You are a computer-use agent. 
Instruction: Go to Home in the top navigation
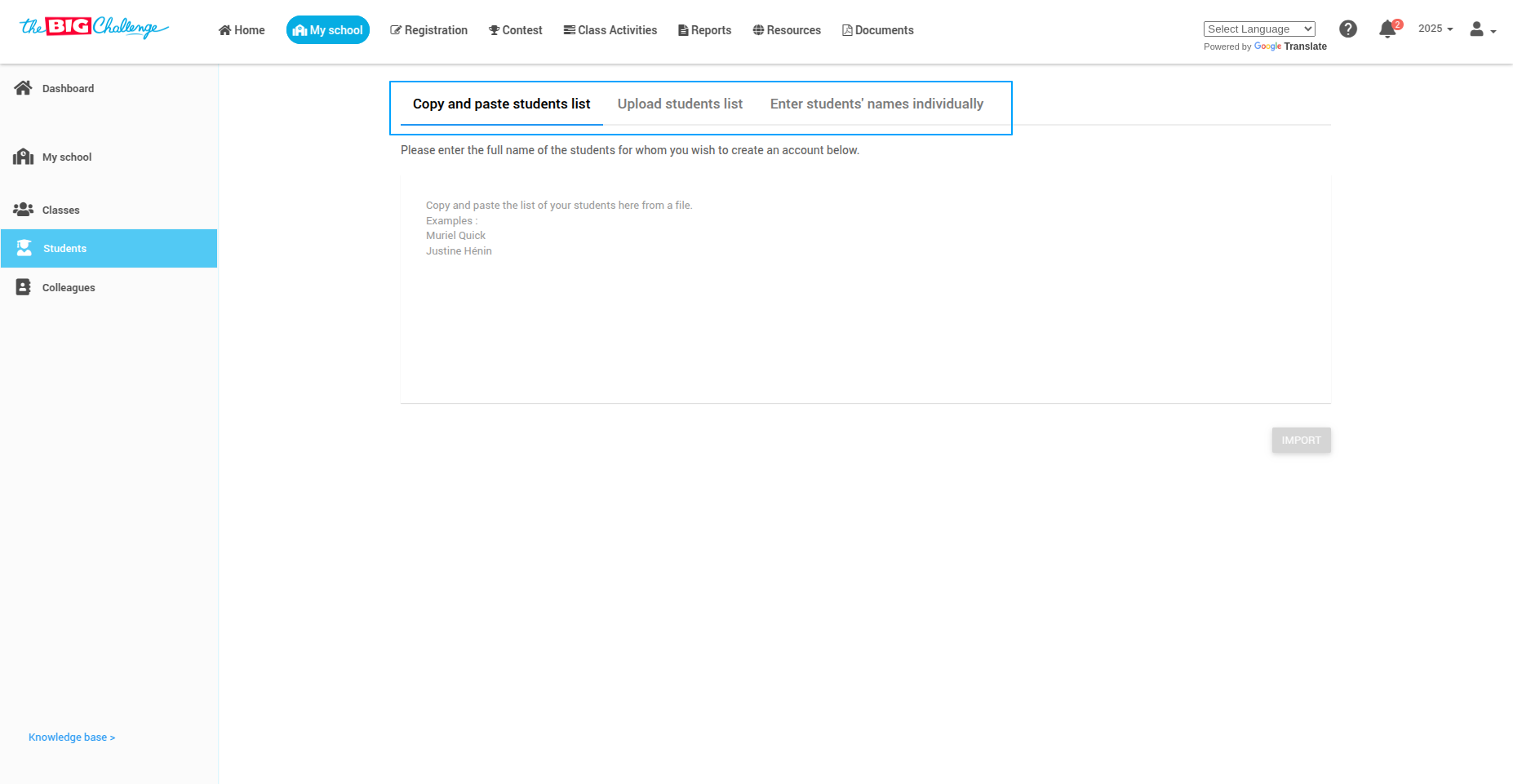[x=242, y=30]
